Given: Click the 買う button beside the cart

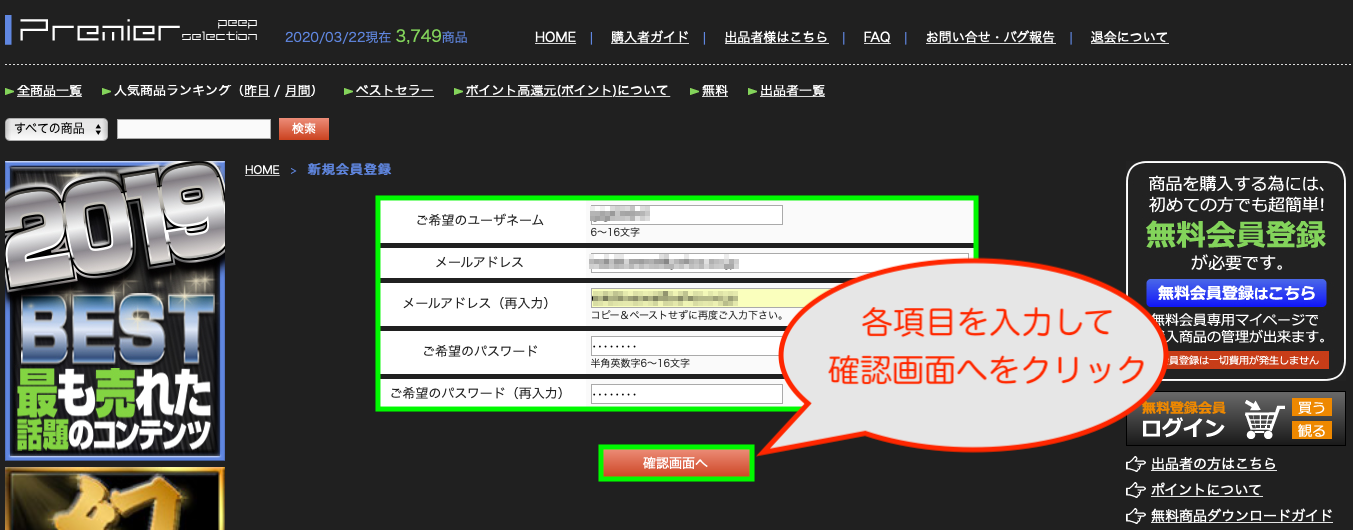Looking at the screenshot, I should (x=1311, y=408).
